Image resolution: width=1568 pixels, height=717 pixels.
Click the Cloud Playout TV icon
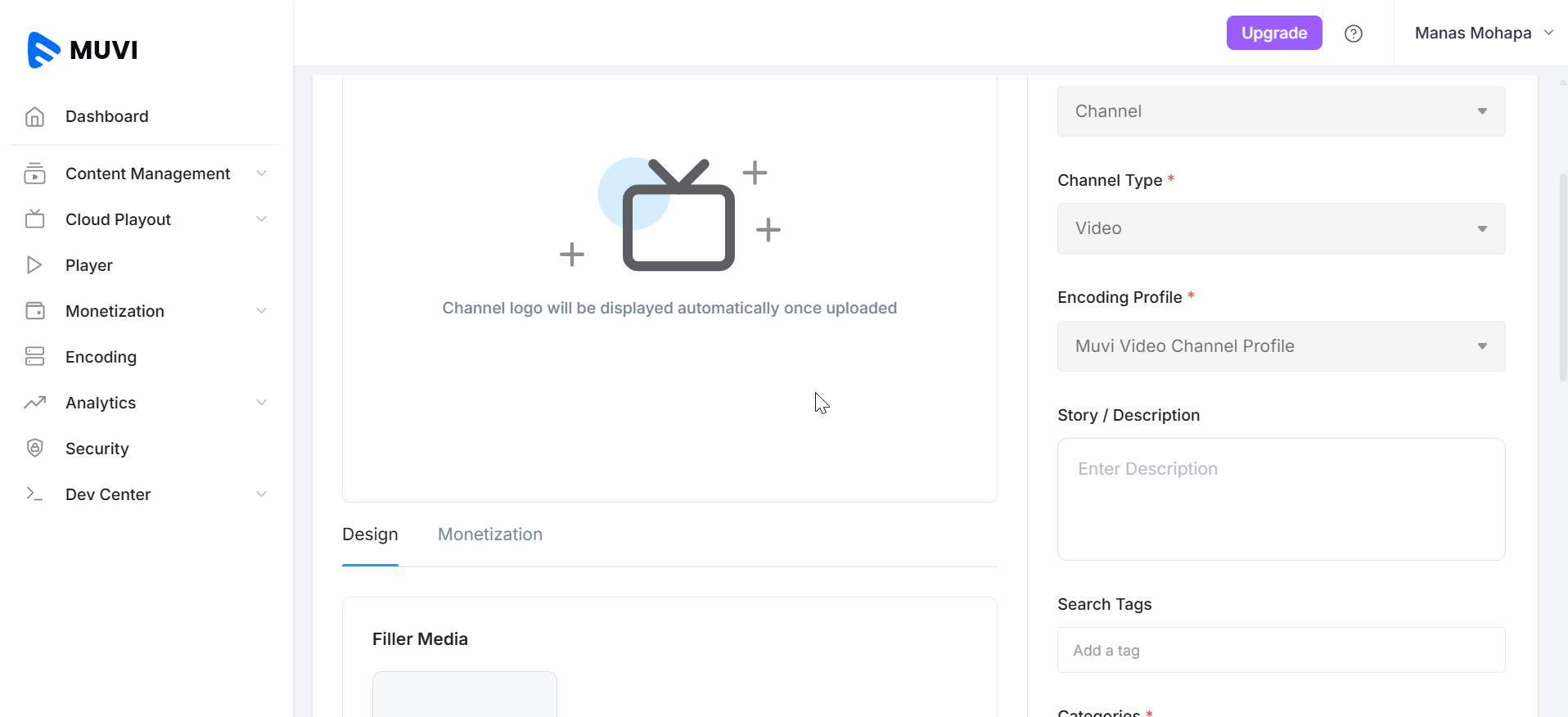tap(34, 219)
